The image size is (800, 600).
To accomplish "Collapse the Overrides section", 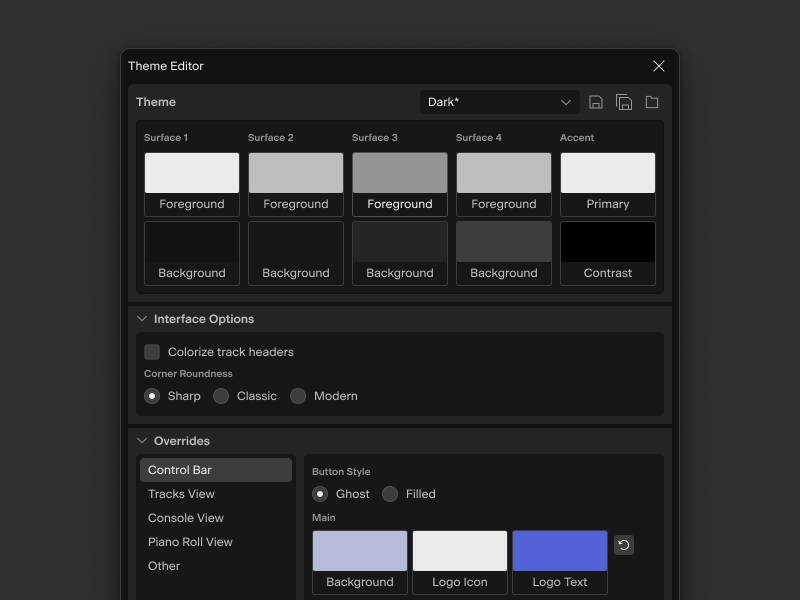I will pyautogui.click(x=142, y=441).
